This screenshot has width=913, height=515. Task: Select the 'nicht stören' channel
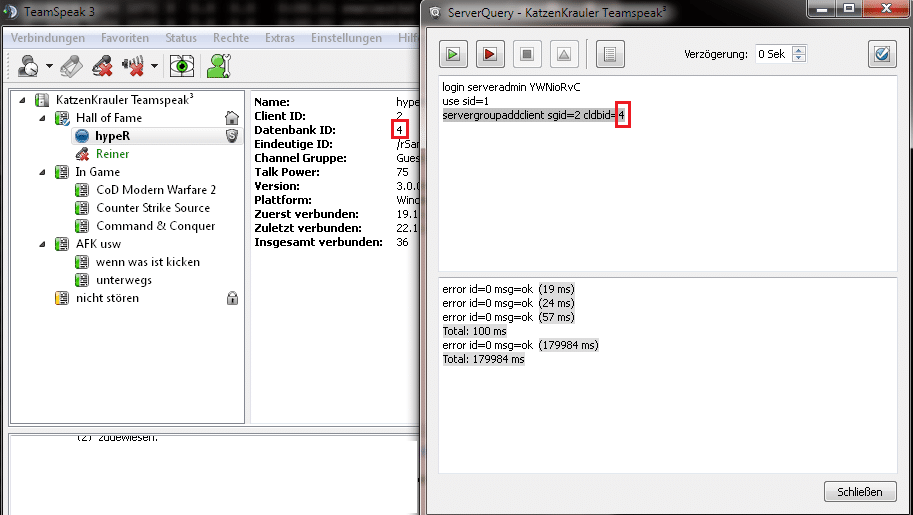pos(108,298)
